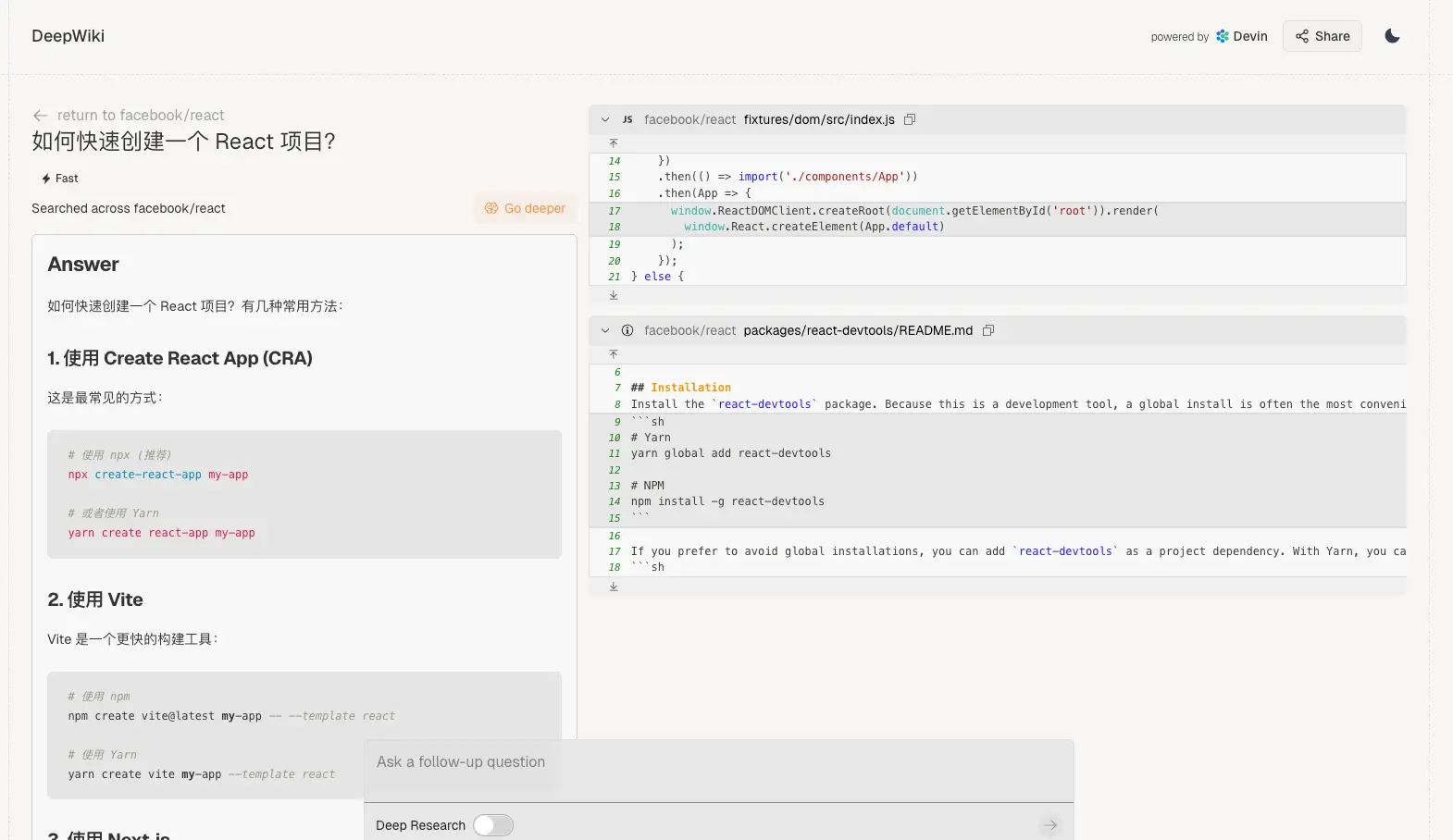Expand lines below line 18 in README.md
Screen dimensions: 1453x840
[x=614, y=587]
